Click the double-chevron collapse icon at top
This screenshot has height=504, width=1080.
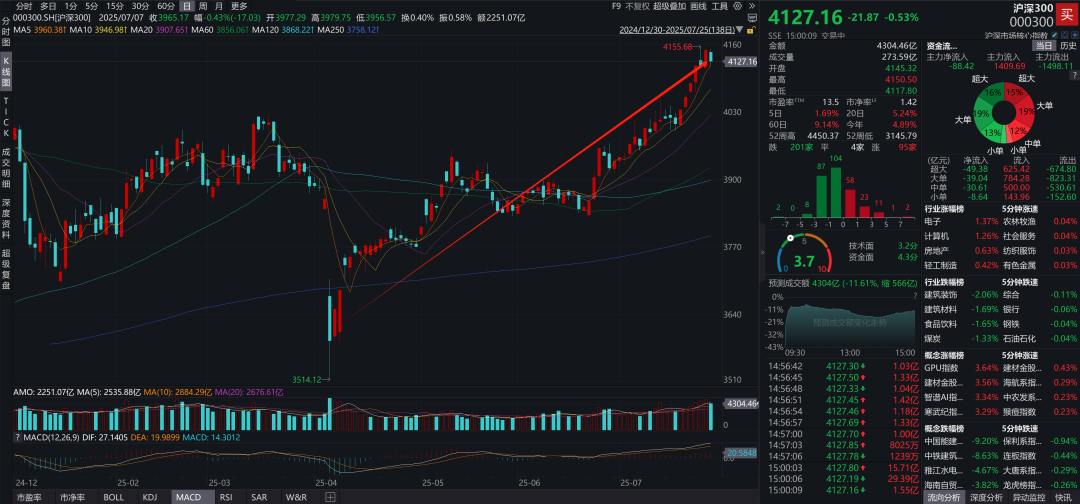[x=751, y=6]
